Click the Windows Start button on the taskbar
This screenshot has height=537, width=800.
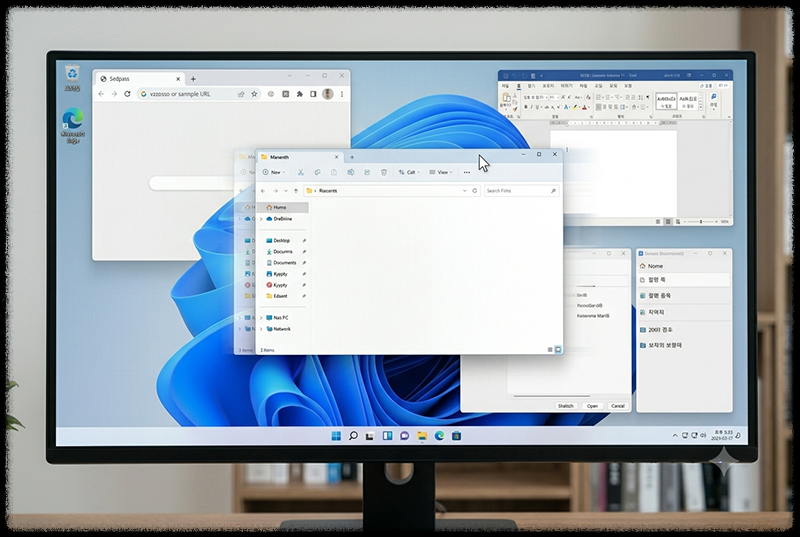336,436
